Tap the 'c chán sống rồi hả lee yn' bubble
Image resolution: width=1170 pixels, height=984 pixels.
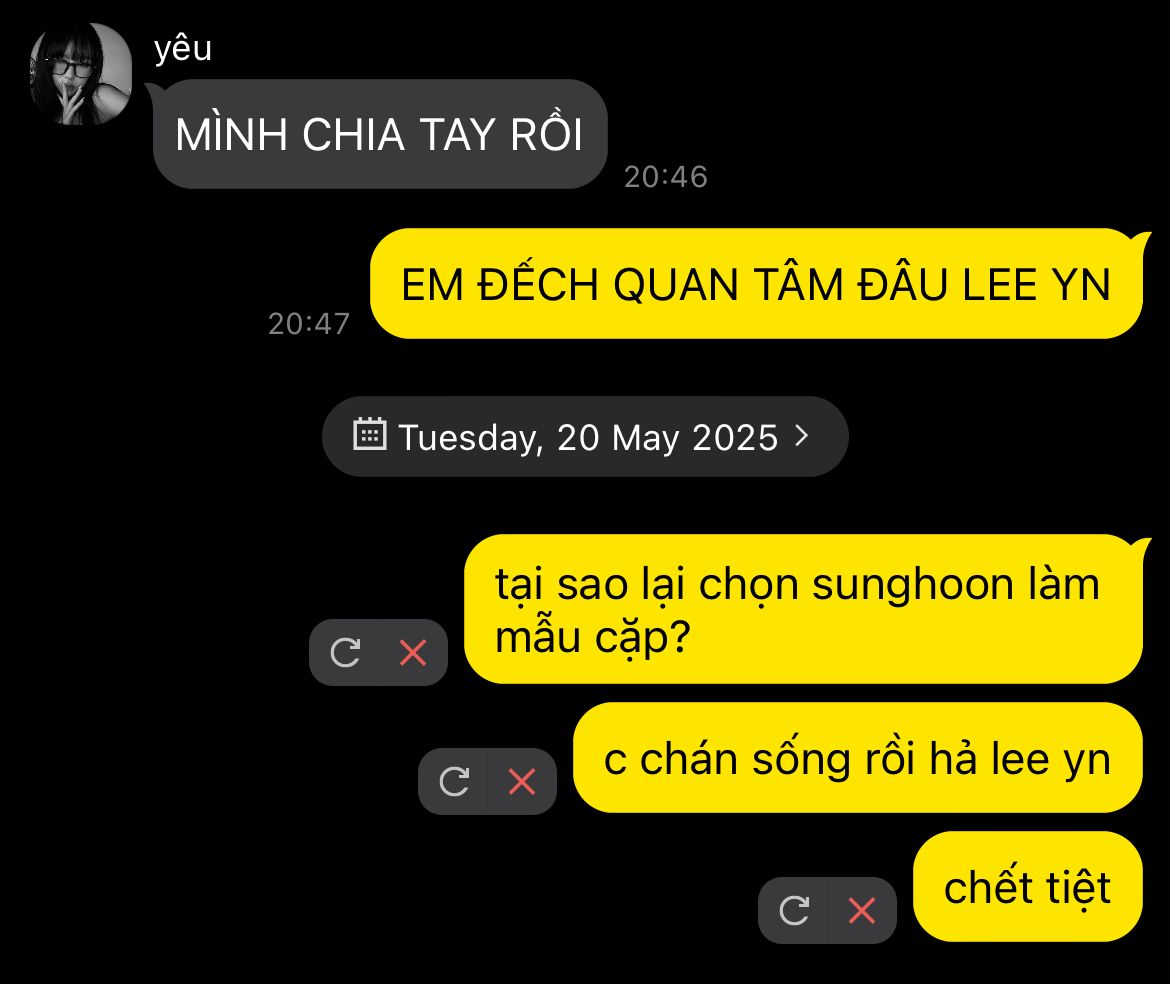click(x=857, y=758)
